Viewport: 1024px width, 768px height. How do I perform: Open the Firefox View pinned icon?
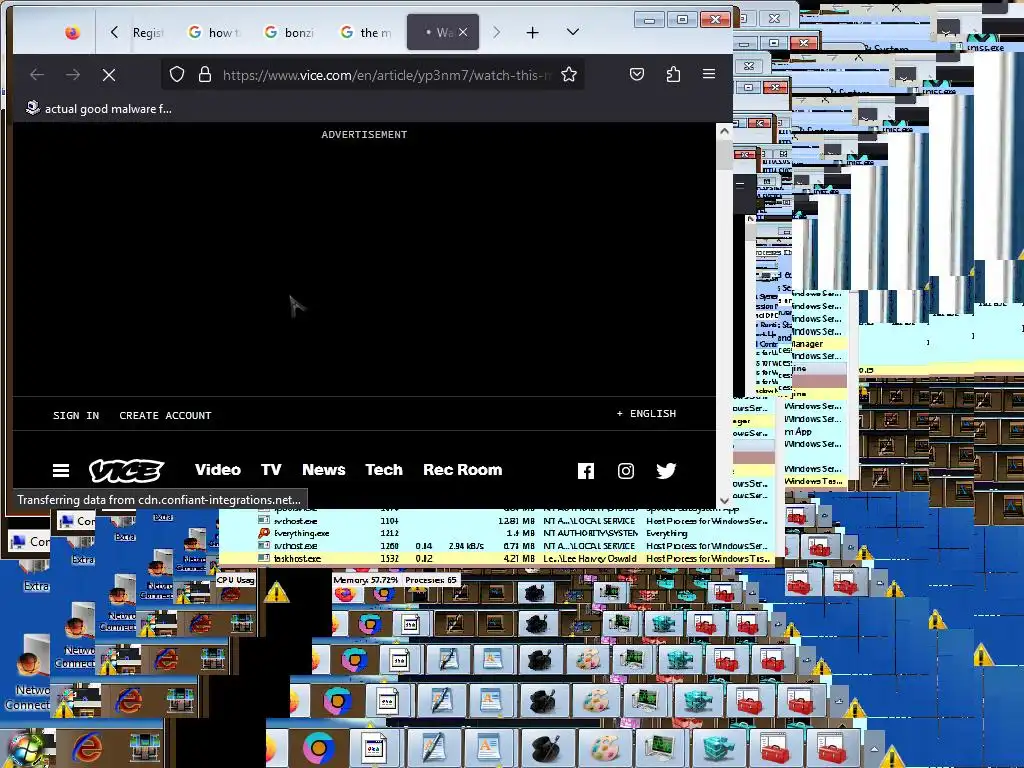(72, 32)
